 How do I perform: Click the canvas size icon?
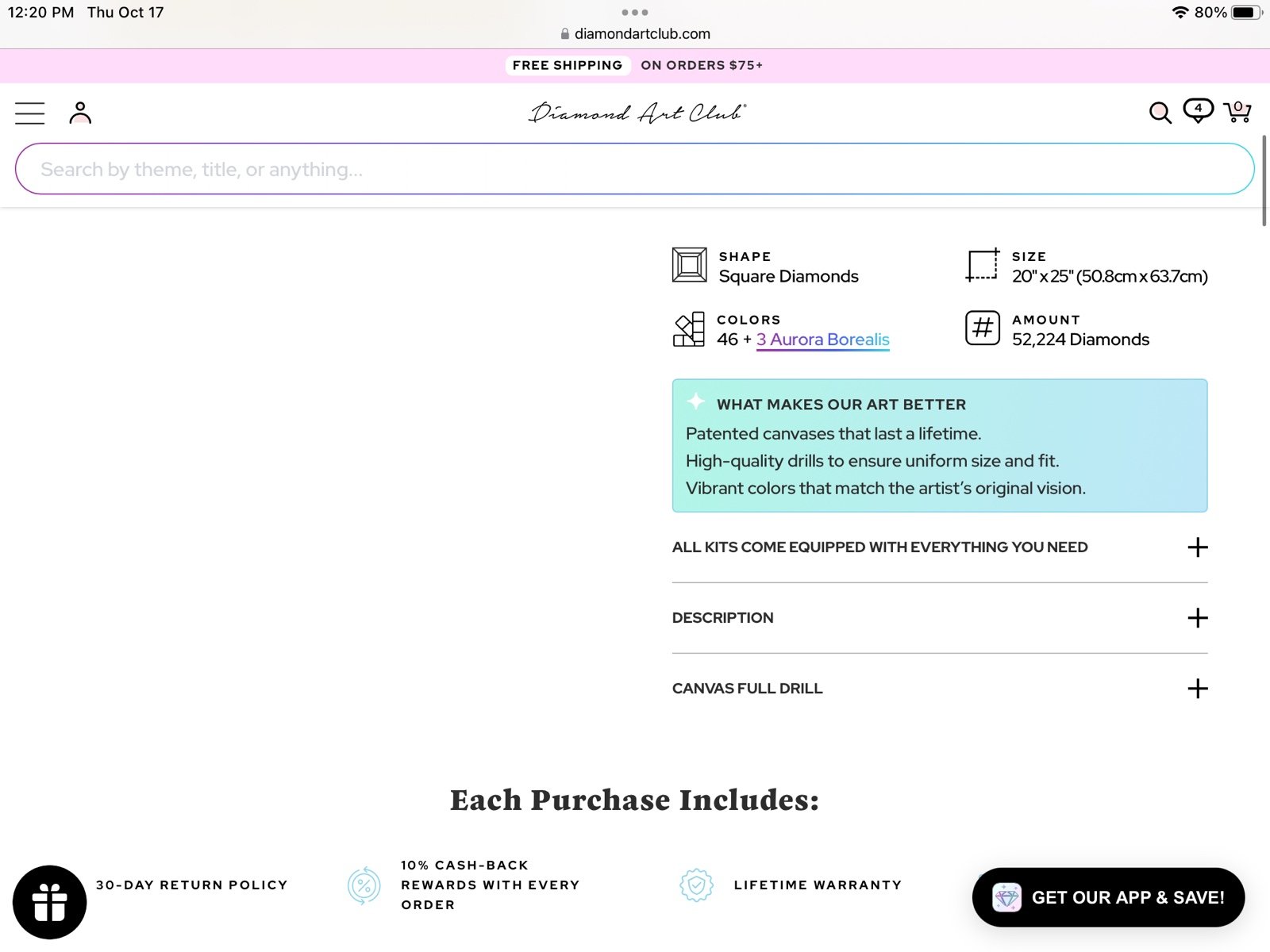click(x=983, y=265)
